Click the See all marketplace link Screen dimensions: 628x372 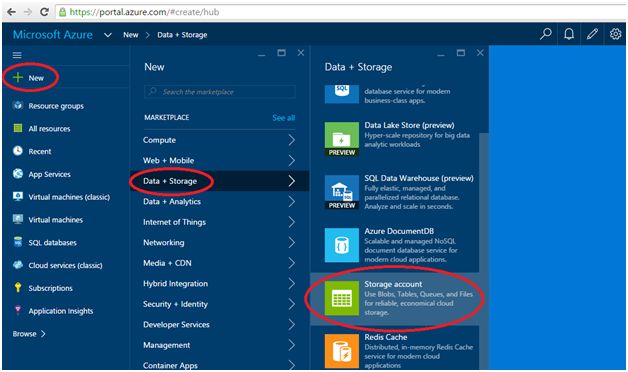284,118
